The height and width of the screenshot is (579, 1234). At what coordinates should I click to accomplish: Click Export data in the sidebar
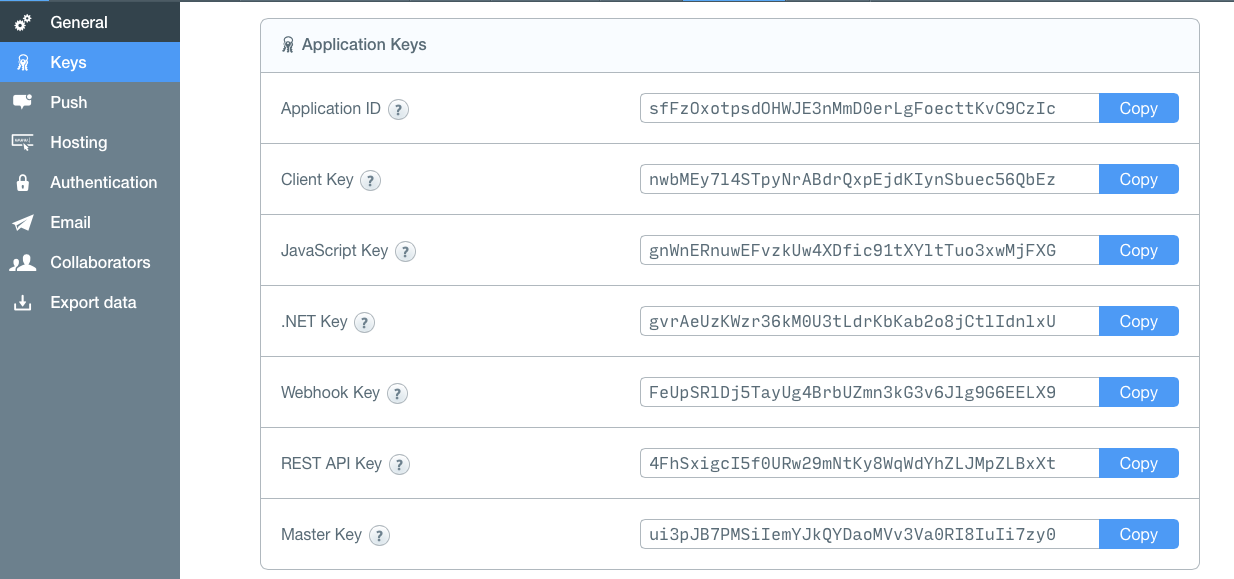tap(93, 302)
